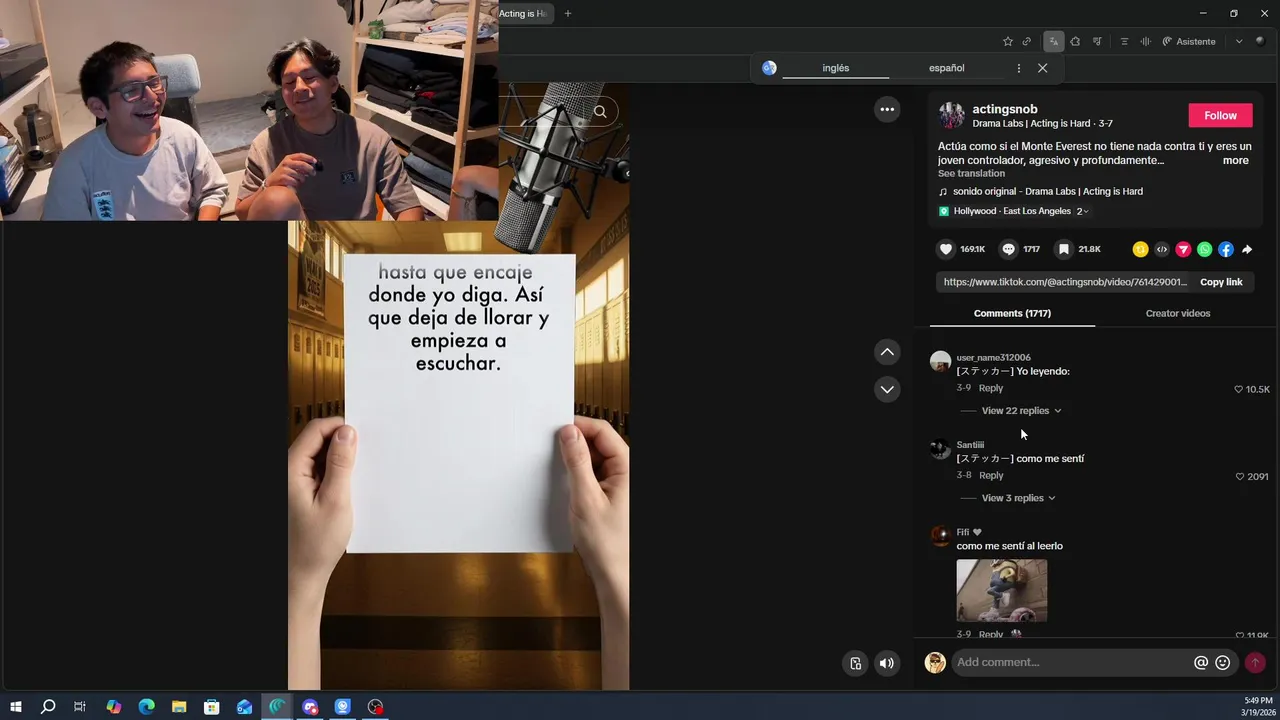Go to previous video up arrow
Image resolution: width=1280 pixels, height=720 pixels.
tap(887, 352)
